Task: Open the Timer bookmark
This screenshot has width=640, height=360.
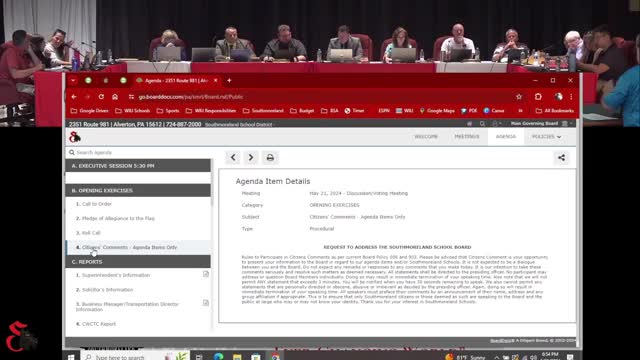Action: (x=354, y=111)
